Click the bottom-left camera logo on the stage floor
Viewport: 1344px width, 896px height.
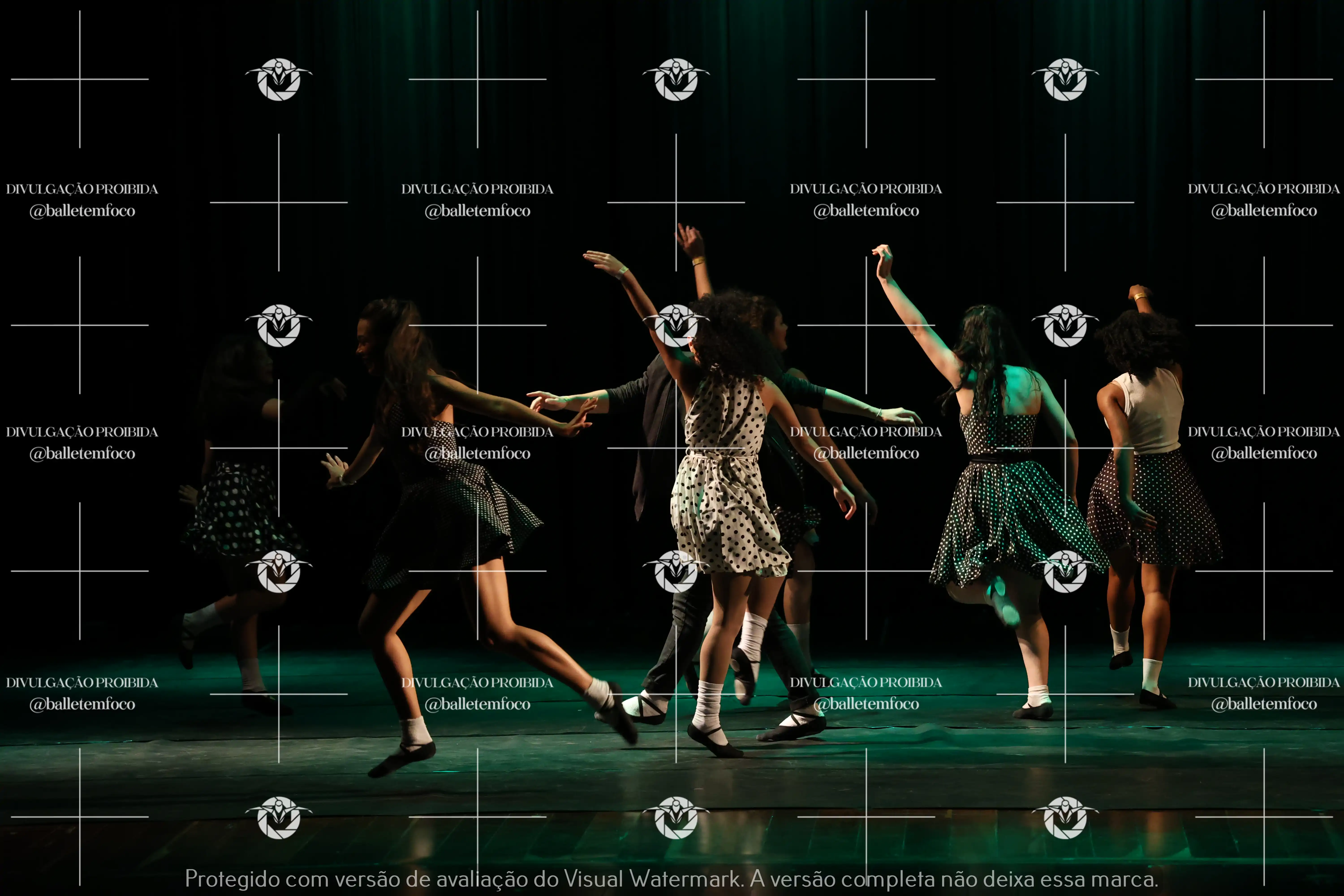pyautogui.click(x=279, y=818)
